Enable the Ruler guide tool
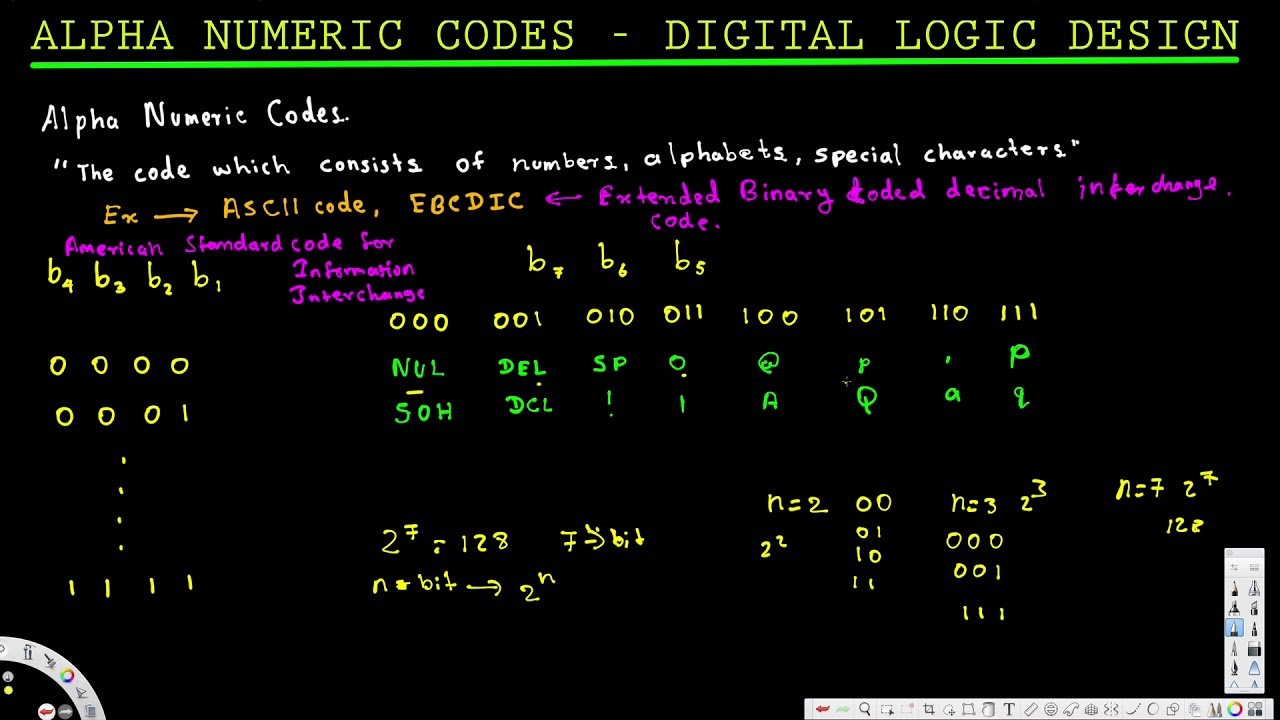This screenshot has height=720, width=1280. coord(1031,709)
